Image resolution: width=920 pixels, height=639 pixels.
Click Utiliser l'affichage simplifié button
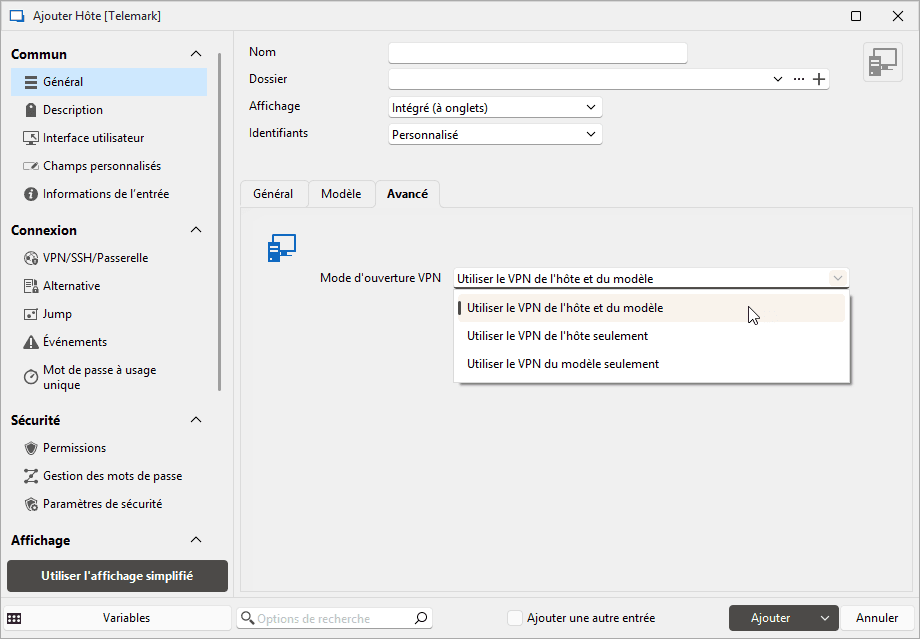[117, 576]
